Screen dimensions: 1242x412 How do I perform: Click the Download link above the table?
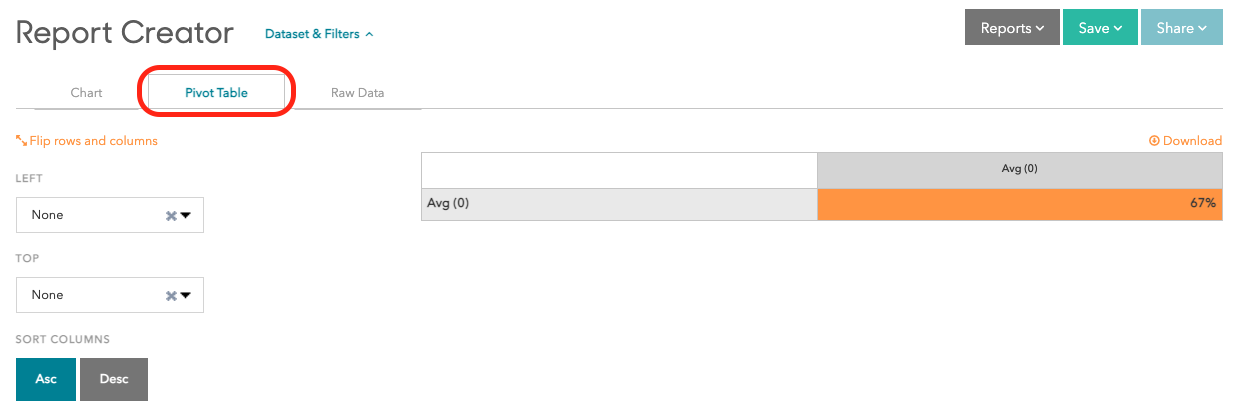coord(1186,141)
